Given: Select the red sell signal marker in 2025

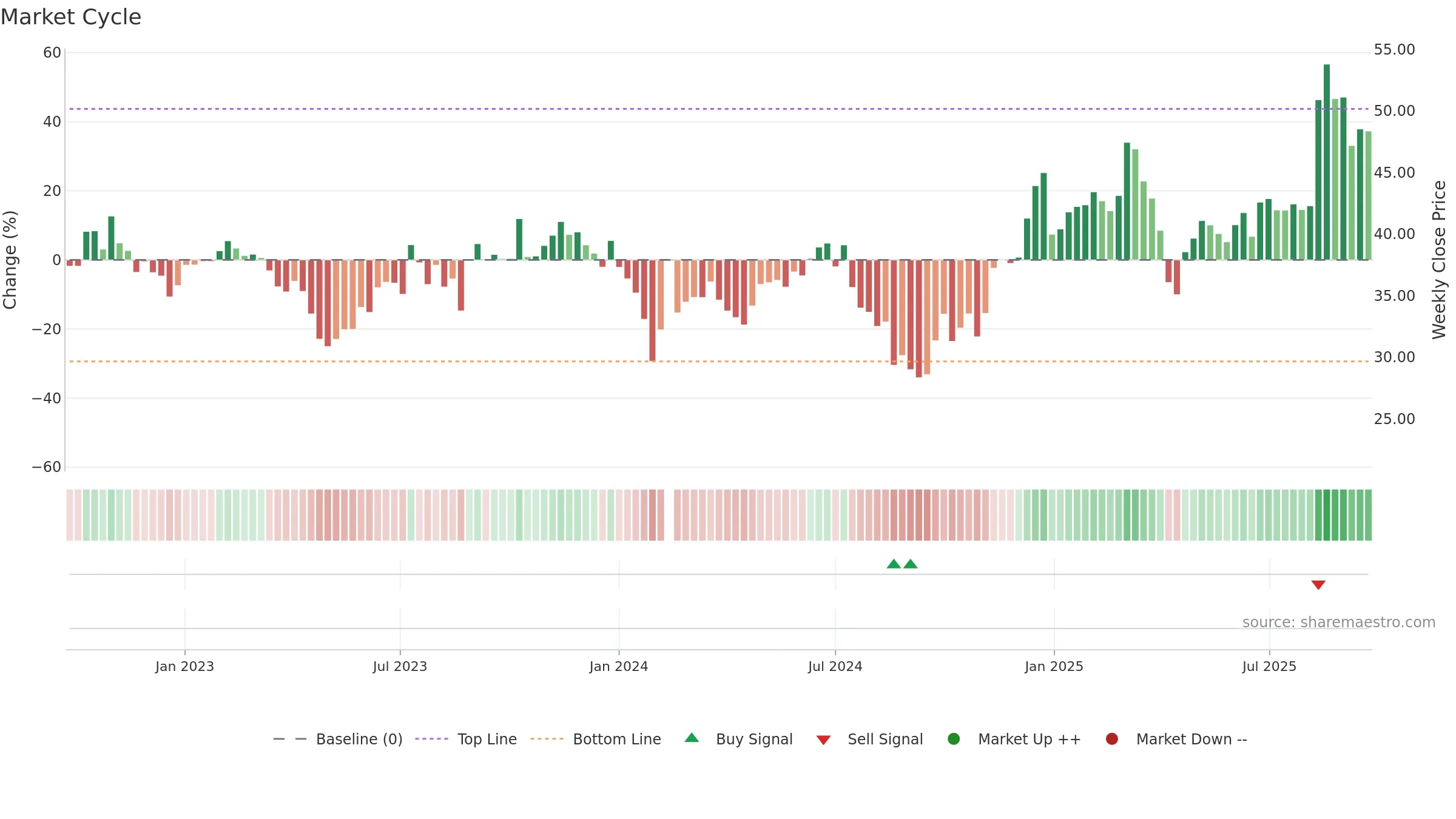Looking at the screenshot, I should click(1318, 585).
